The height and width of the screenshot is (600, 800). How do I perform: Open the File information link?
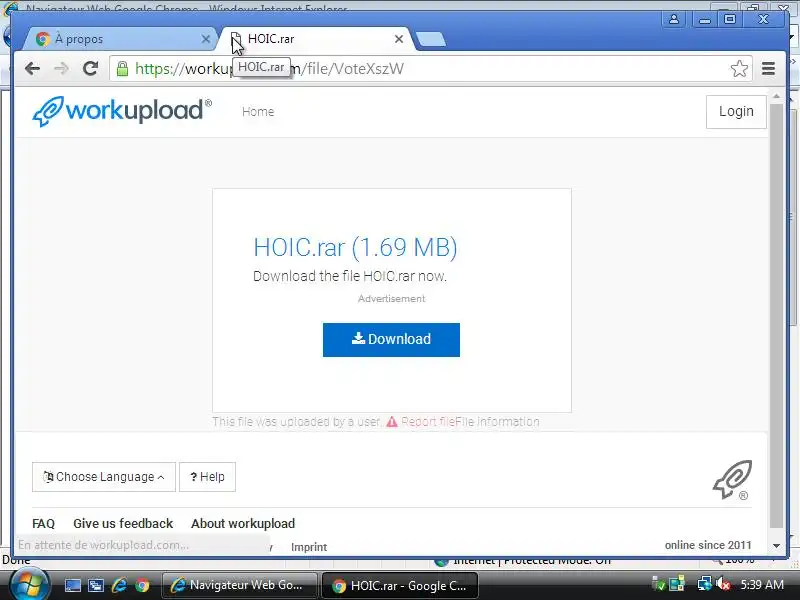497,422
